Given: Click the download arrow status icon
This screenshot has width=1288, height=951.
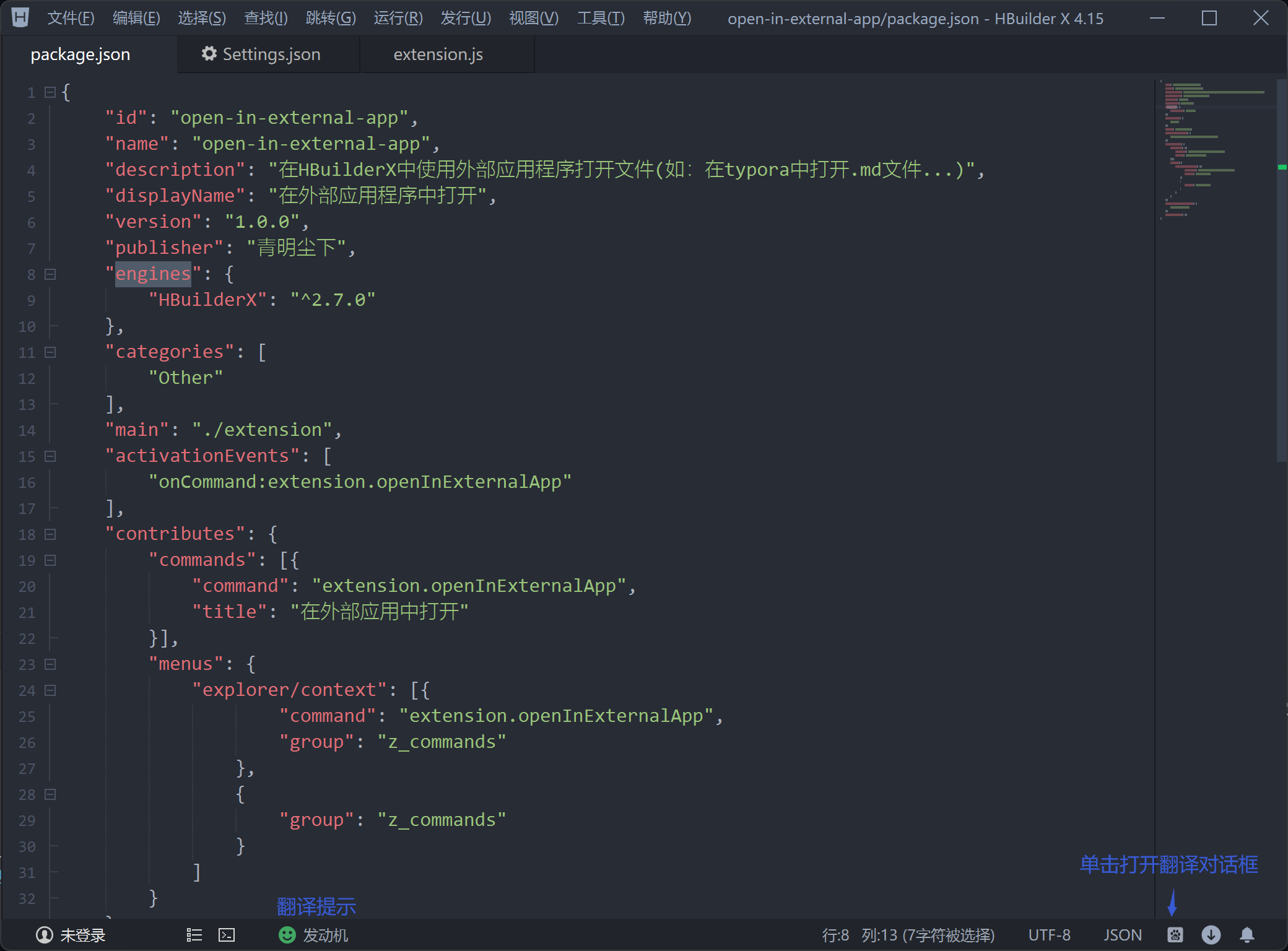Looking at the screenshot, I should coord(1211,935).
